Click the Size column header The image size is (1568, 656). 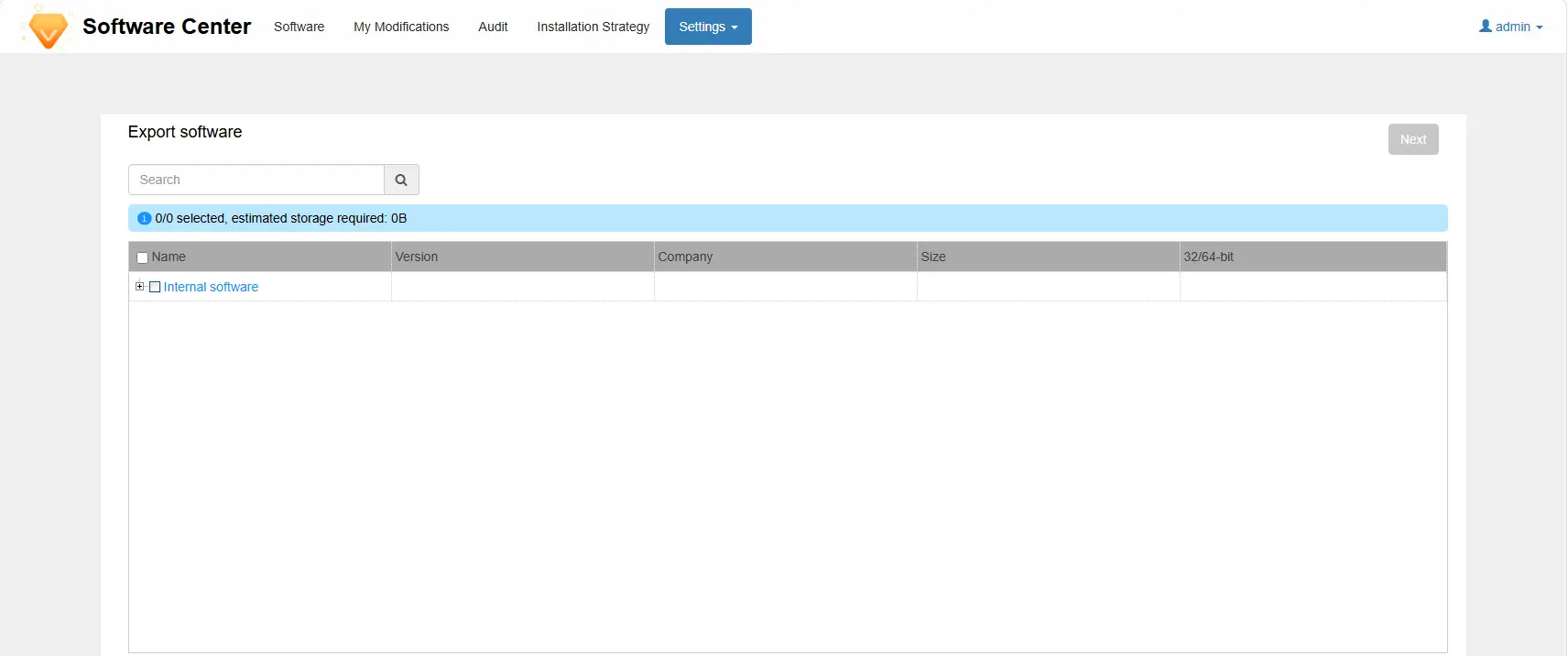(x=1049, y=257)
